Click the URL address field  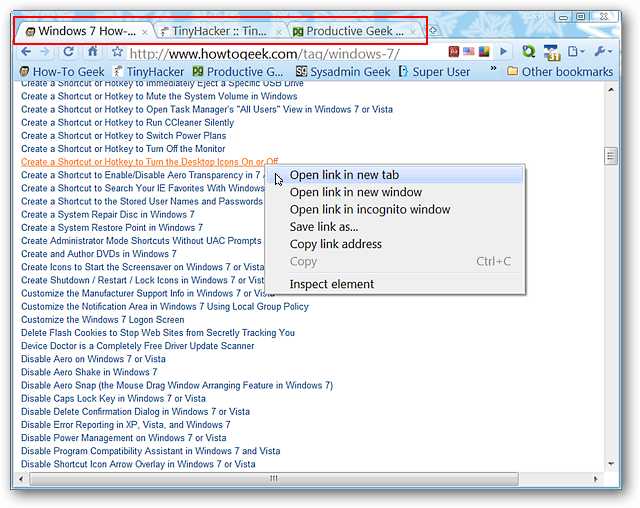[x=300, y=52]
